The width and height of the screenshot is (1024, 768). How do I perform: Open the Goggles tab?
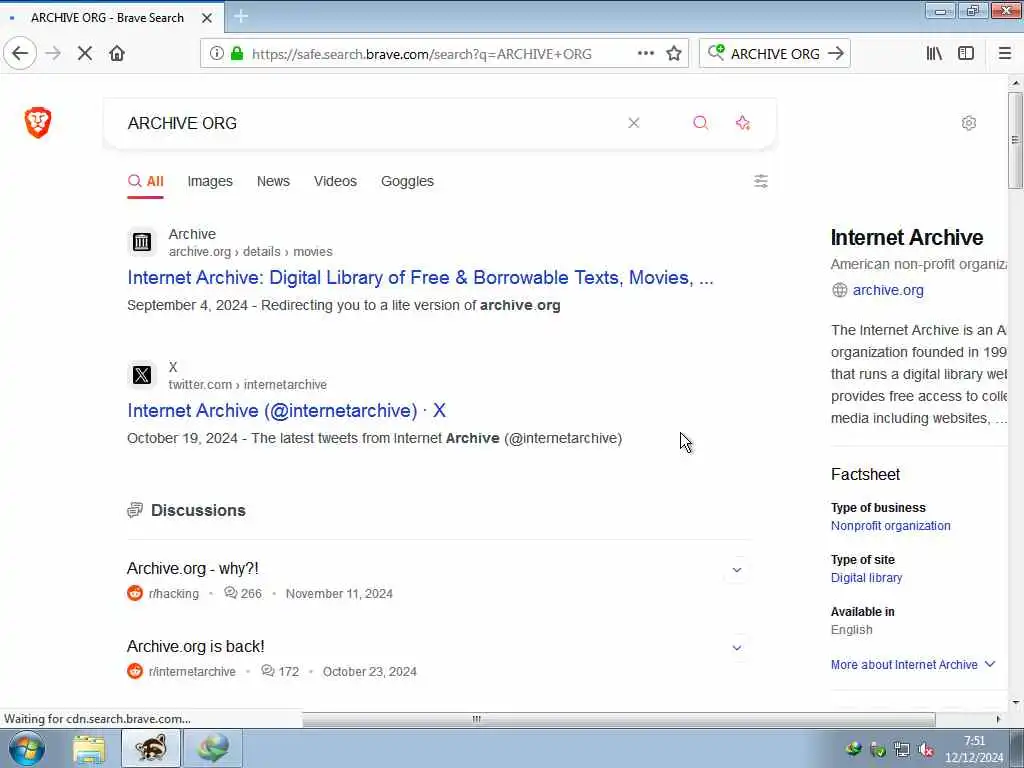coord(408,181)
